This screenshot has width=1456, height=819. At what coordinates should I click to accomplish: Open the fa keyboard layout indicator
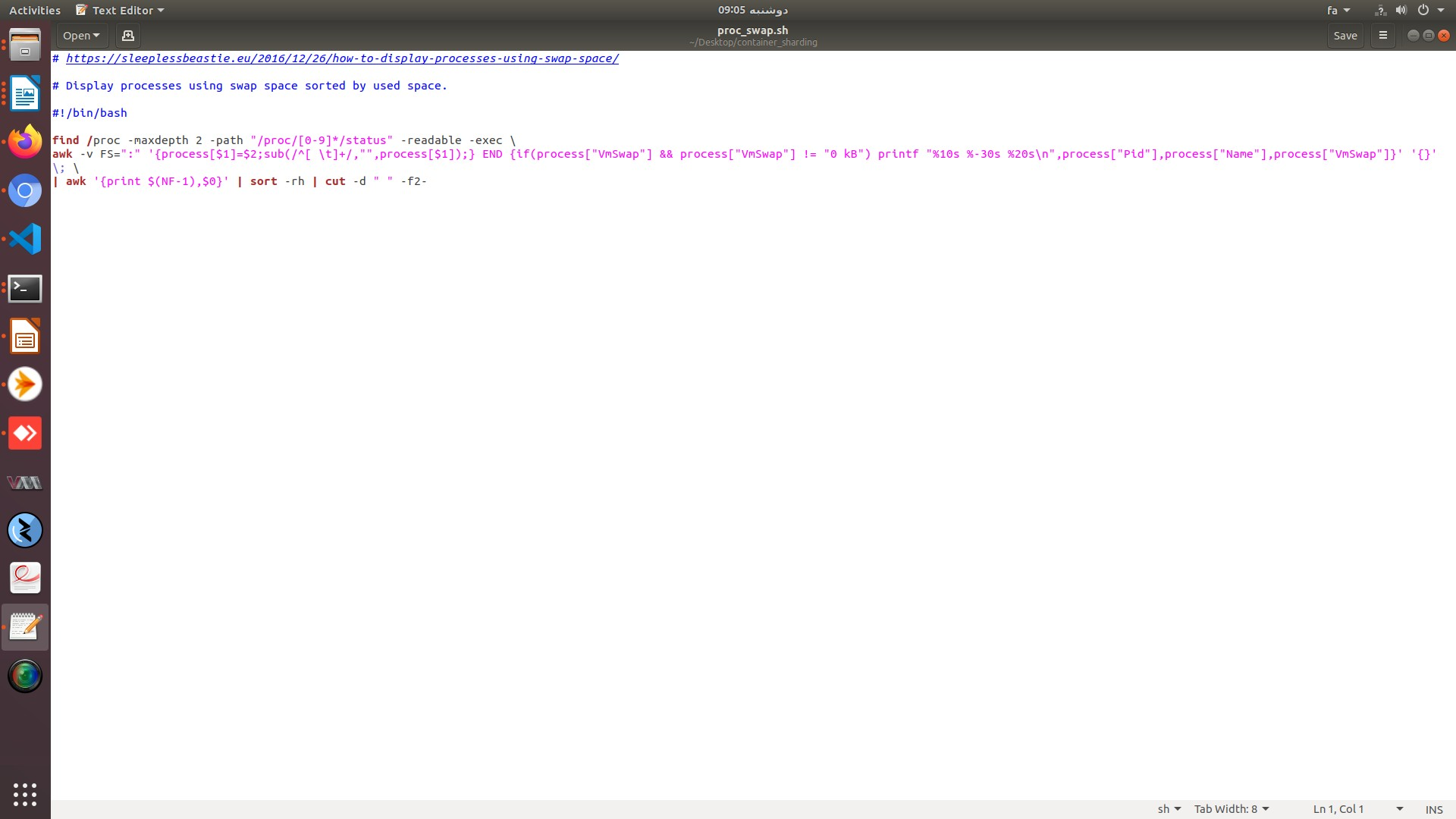click(x=1338, y=11)
